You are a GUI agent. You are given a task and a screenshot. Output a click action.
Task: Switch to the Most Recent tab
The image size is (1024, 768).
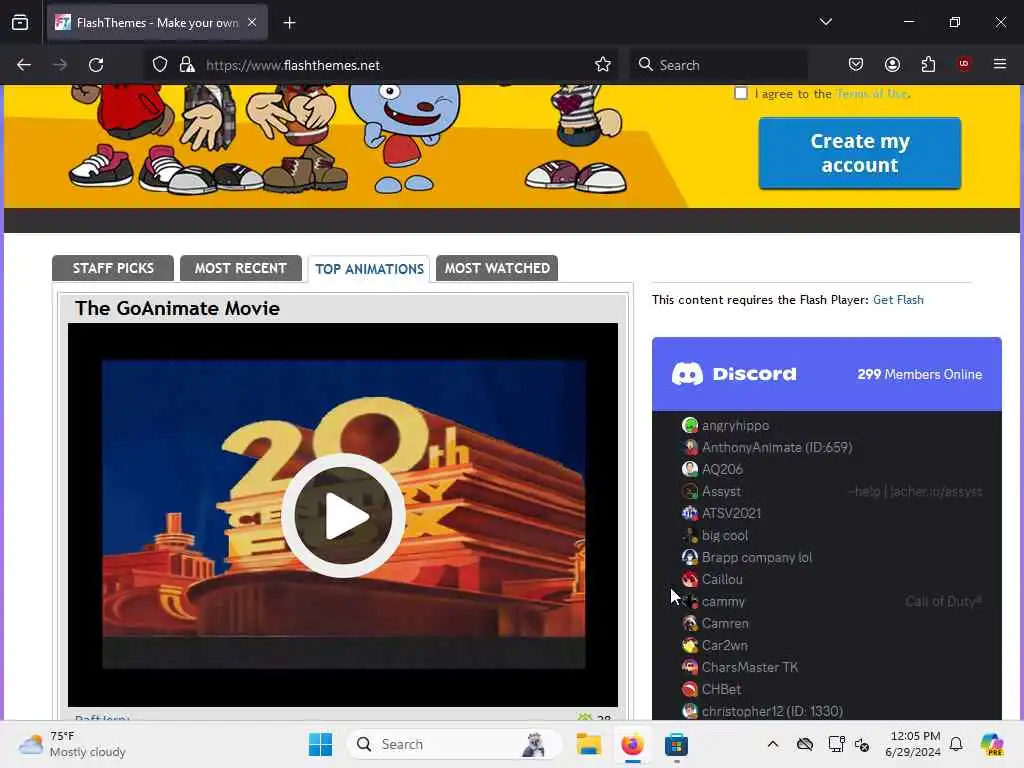tap(240, 268)
